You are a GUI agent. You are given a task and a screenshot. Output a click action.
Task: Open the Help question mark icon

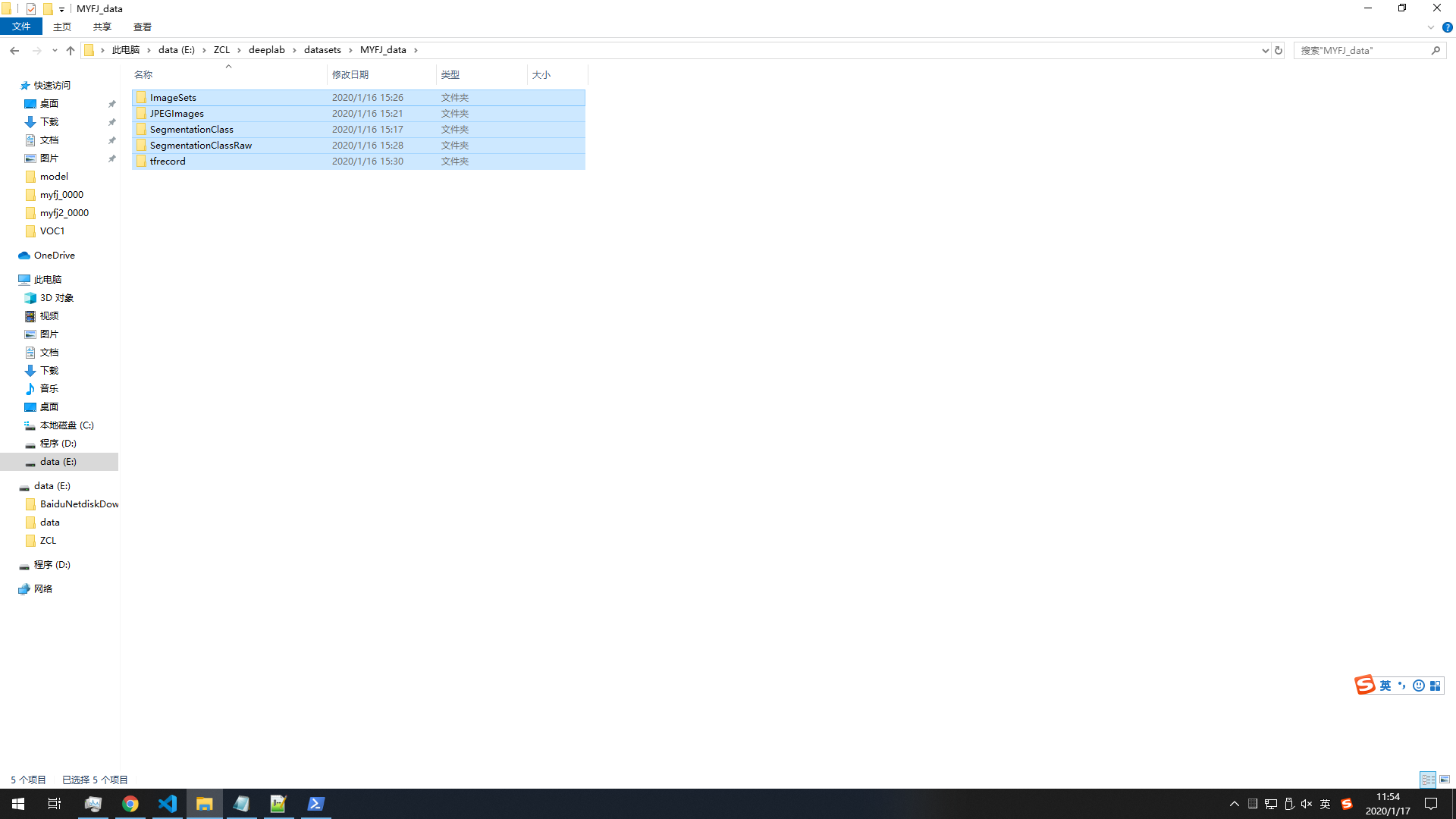[x=1447, y=27]
